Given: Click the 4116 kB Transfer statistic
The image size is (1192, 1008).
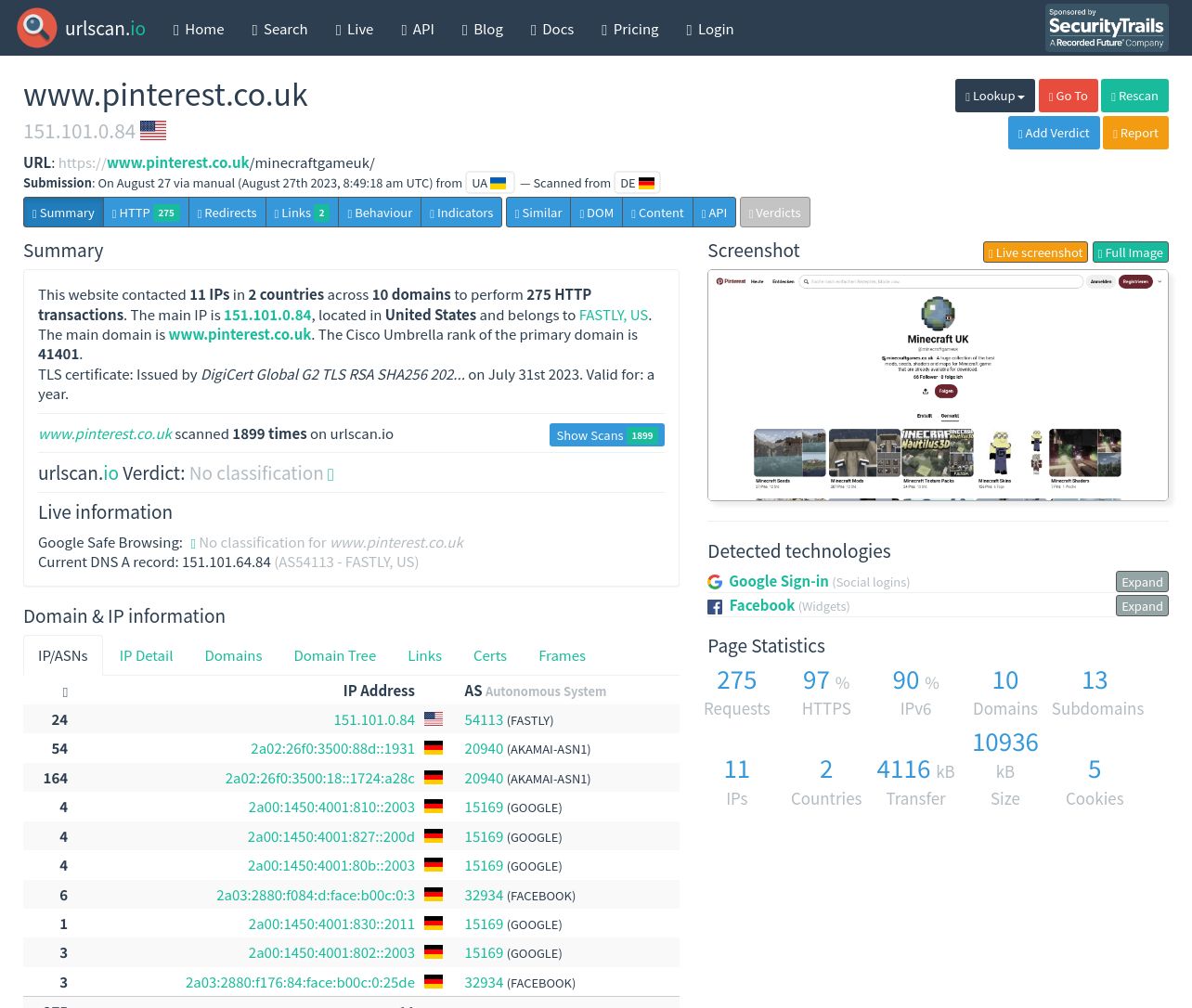Looking at the screenshot, I should (x=915, y=782).
